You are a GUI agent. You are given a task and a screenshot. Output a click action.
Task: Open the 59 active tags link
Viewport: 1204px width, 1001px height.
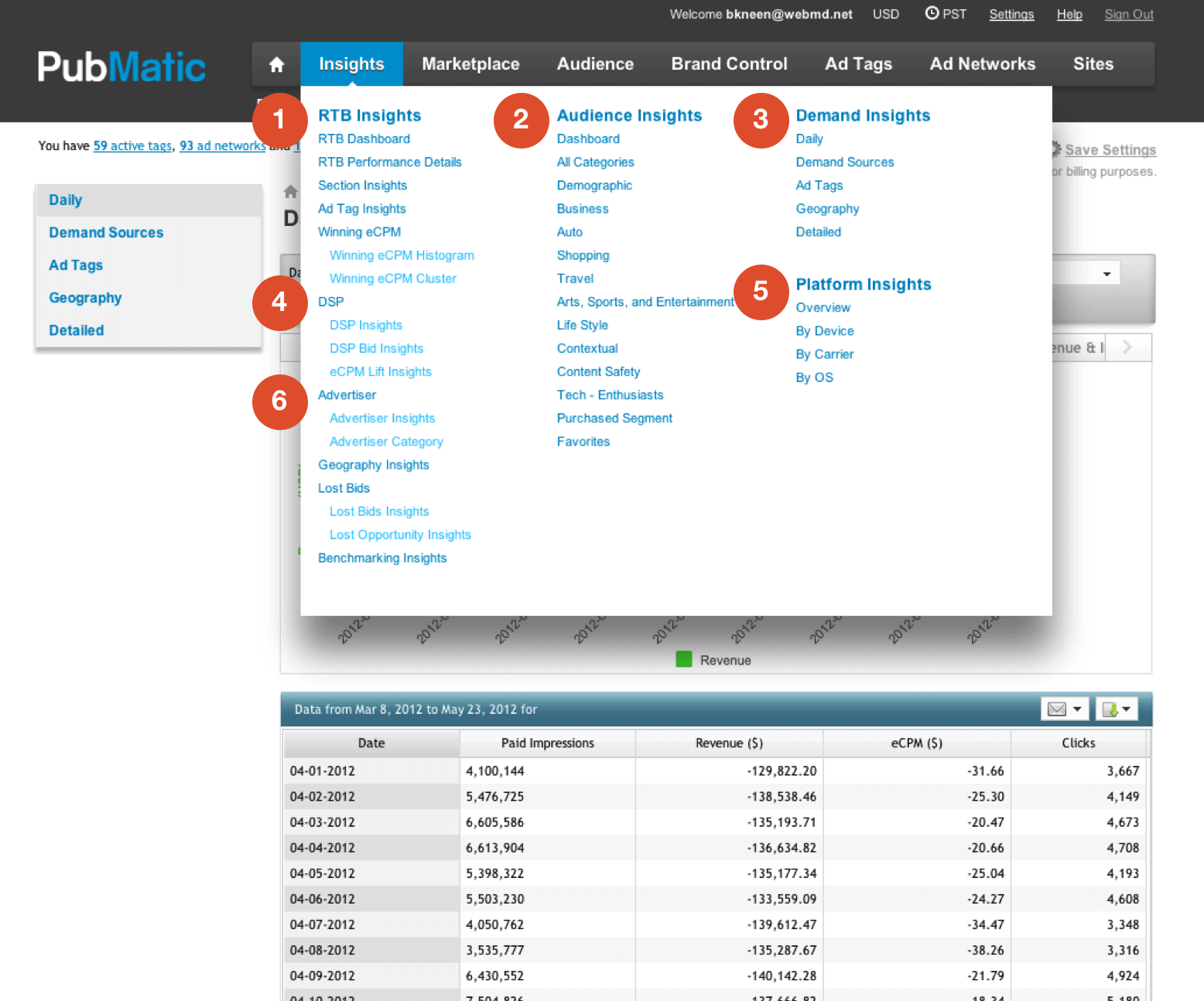pyautogui.click(x=132, y=145)
